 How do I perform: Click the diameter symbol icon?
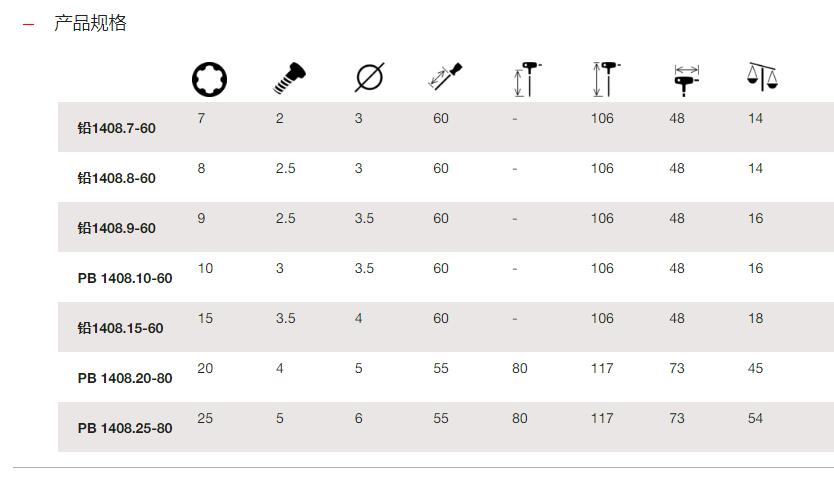(x=369, y=78)
